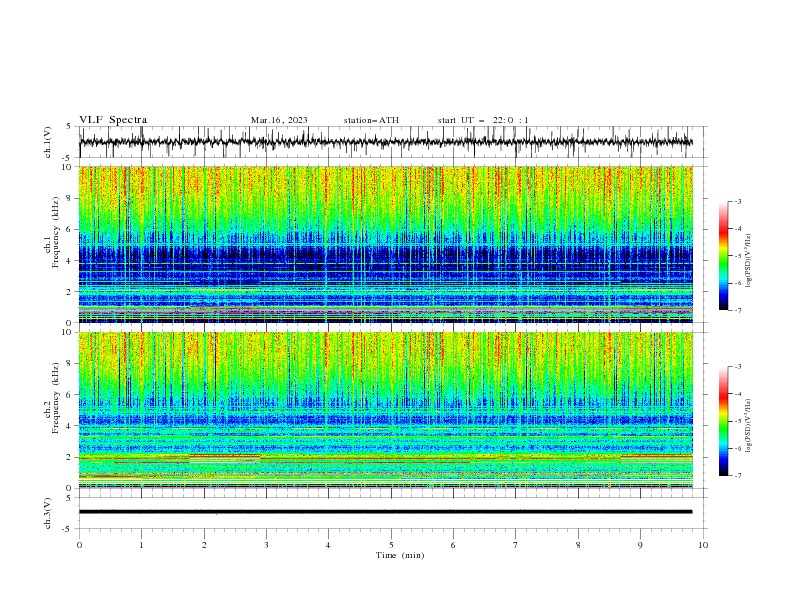Click the flat ch.3 voltage trace
792x612 pixels.
(x=385, y=512)
